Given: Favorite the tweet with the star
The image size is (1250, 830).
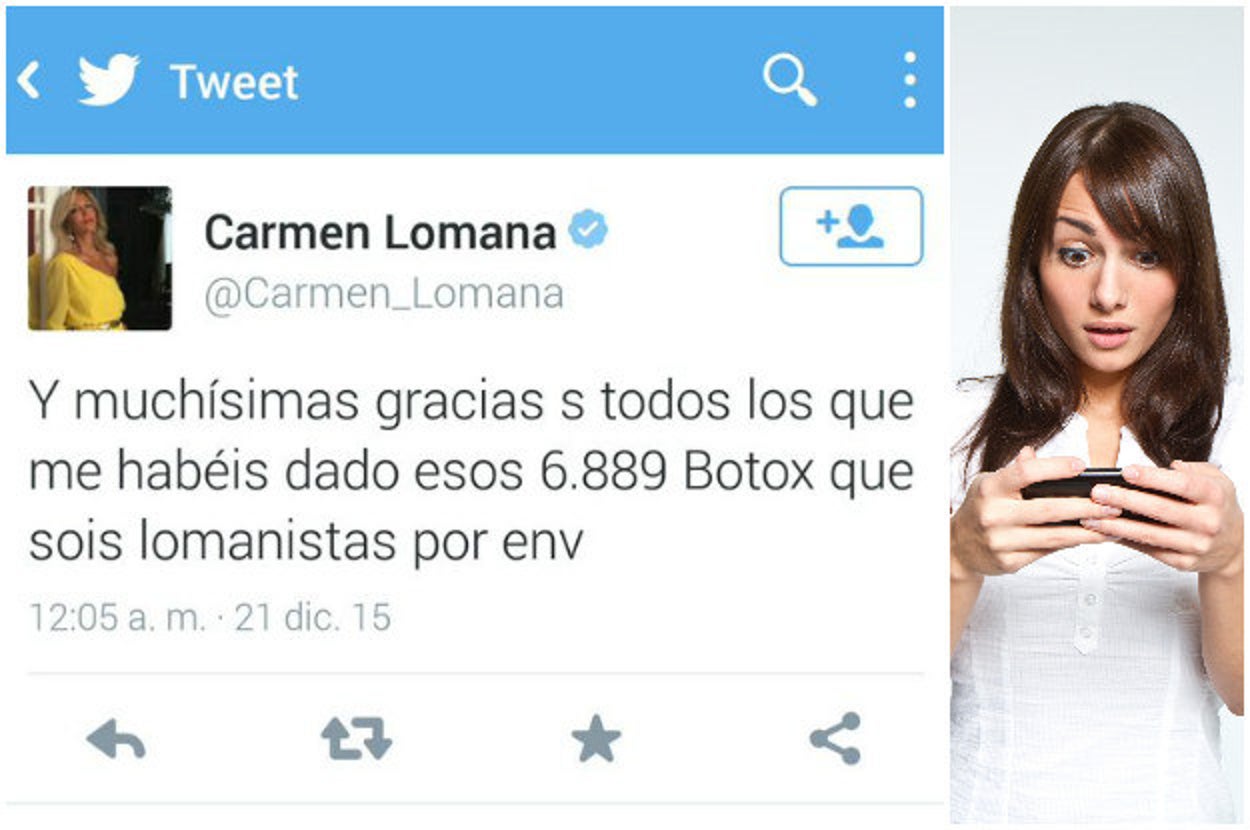Looking at the screenshot, I should pyautogui.click(x=596, y=739).
